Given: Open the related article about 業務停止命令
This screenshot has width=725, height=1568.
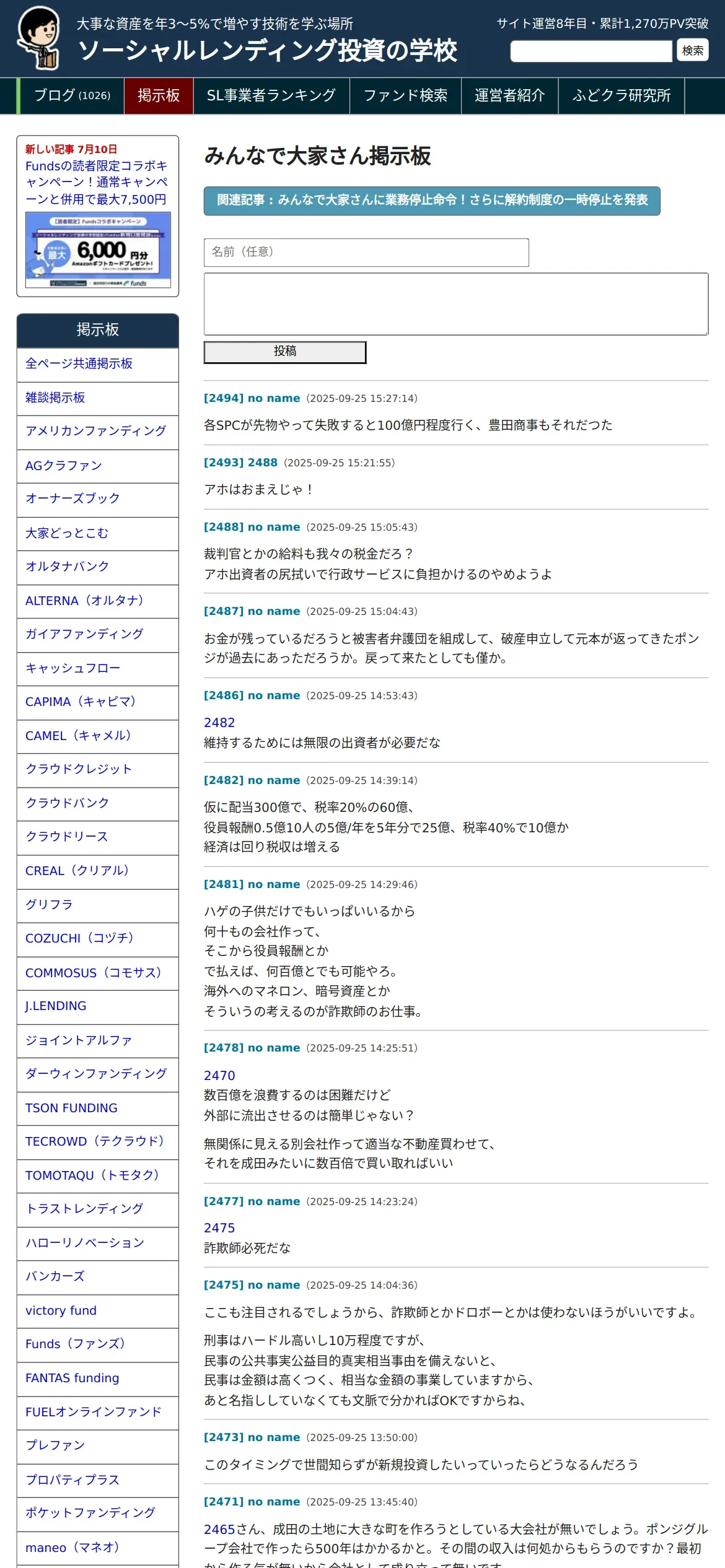Looking at the screenshot, I should pos(432,201).
